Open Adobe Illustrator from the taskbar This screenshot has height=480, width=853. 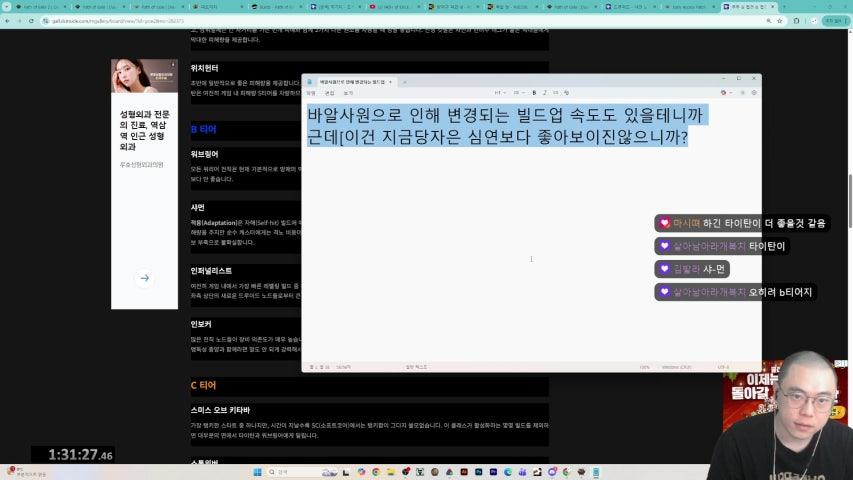click(x=464, y=472)
